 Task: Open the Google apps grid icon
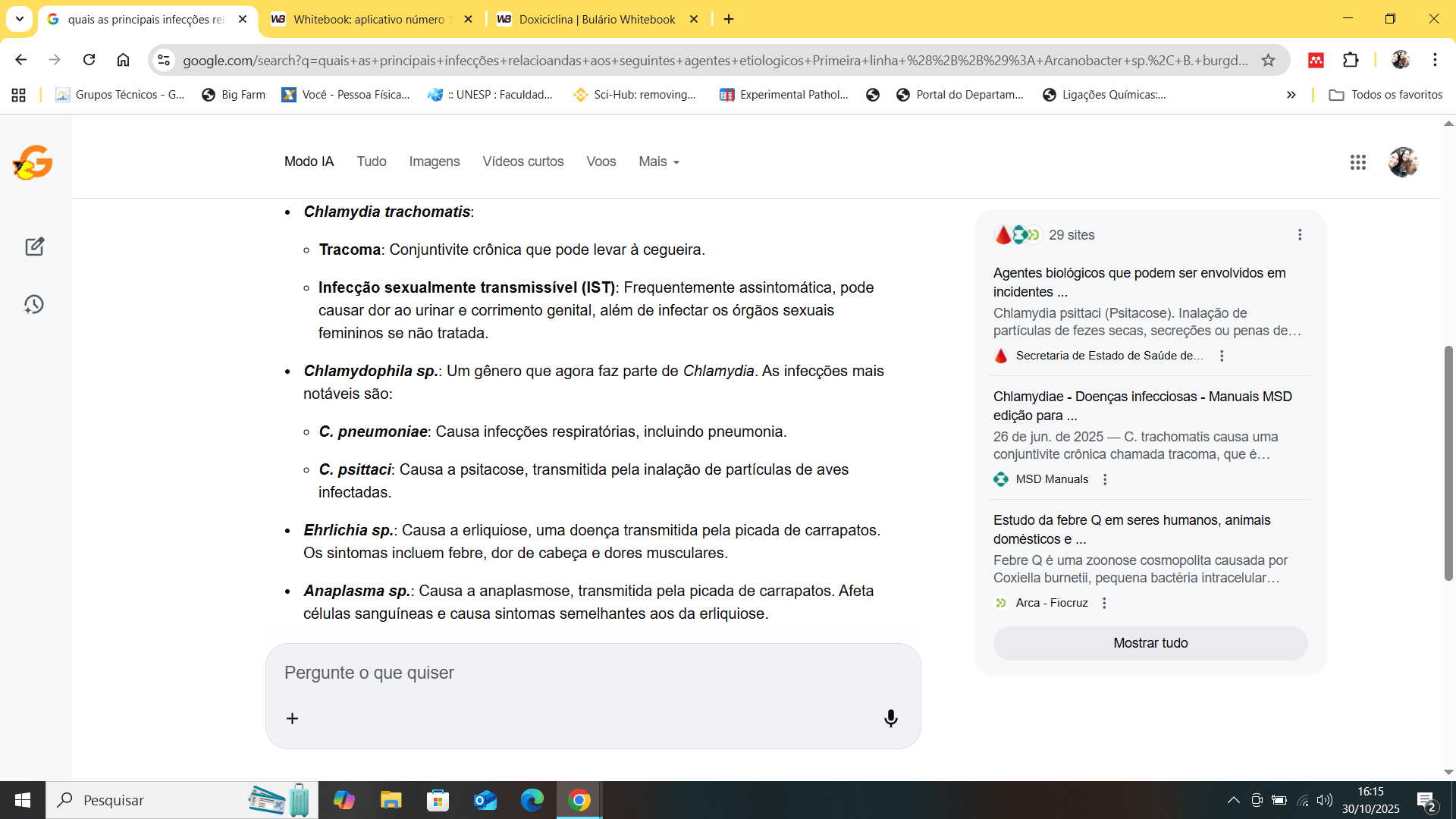point(1357,162)
